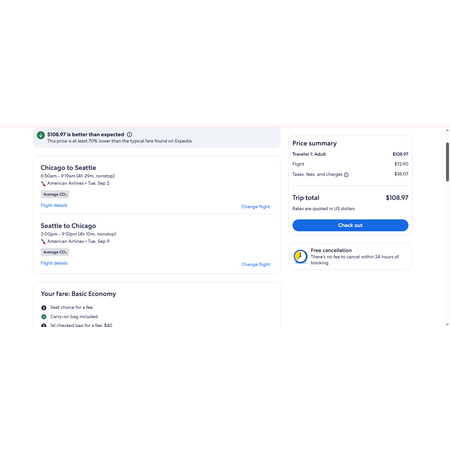Viewport: 450px width, 450px height.
Task: Click the Average CO2 badge on outbound flight
Action: pos(55,194)
